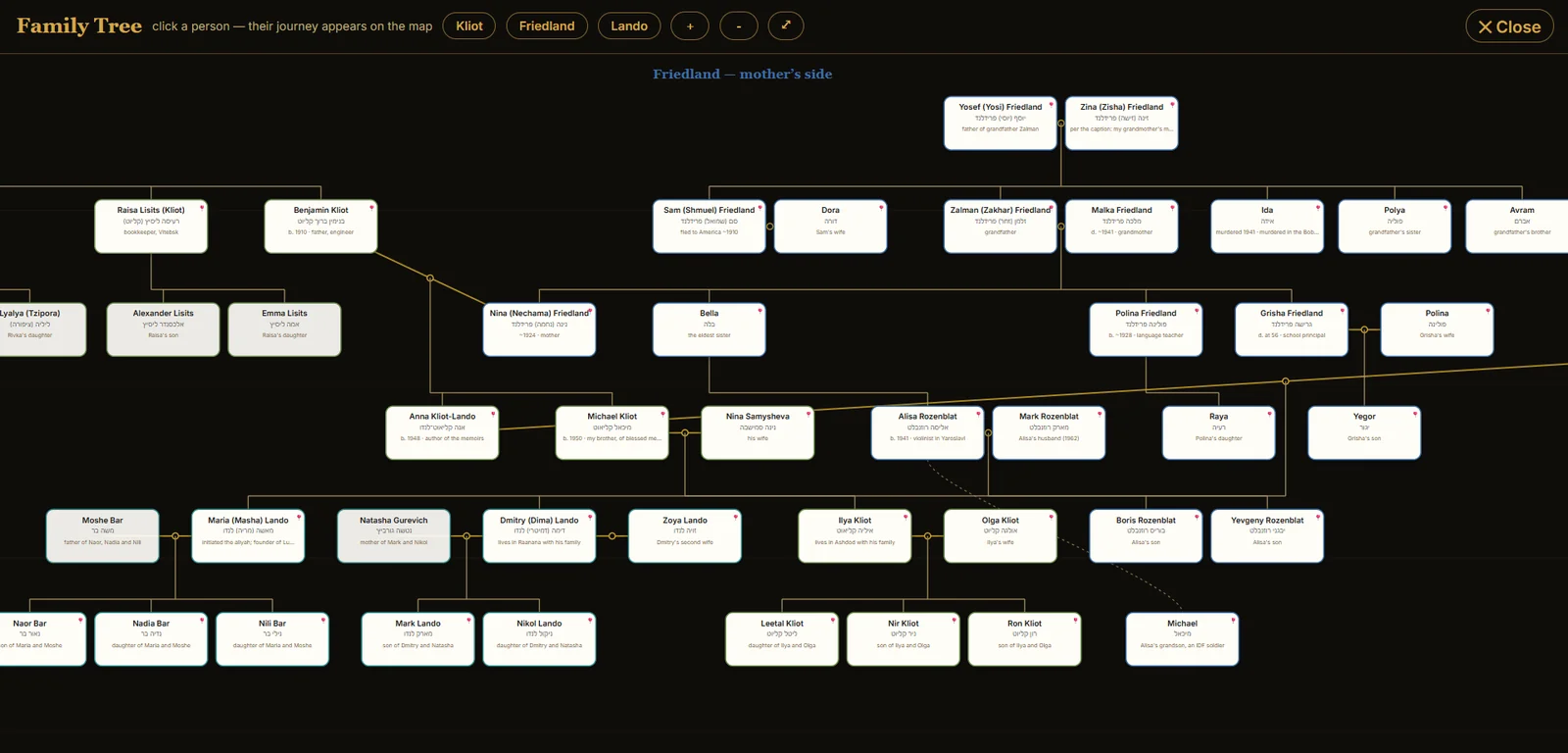The width and height of the screenshot is (1568, 753).
Task: Jump to the Lando branch
Action: click(x=629, y=26)
